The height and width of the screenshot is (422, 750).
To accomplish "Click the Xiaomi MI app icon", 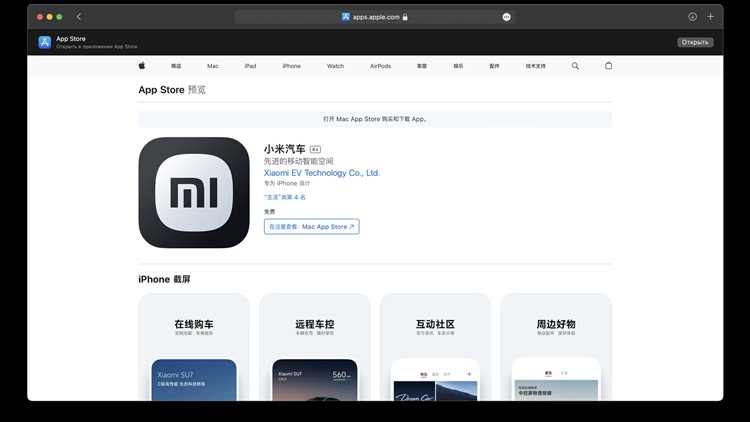I will click(x=194, y=192).
